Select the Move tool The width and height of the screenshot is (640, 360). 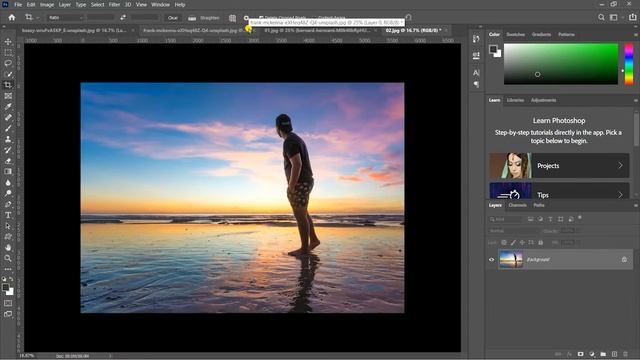[8, 42]
